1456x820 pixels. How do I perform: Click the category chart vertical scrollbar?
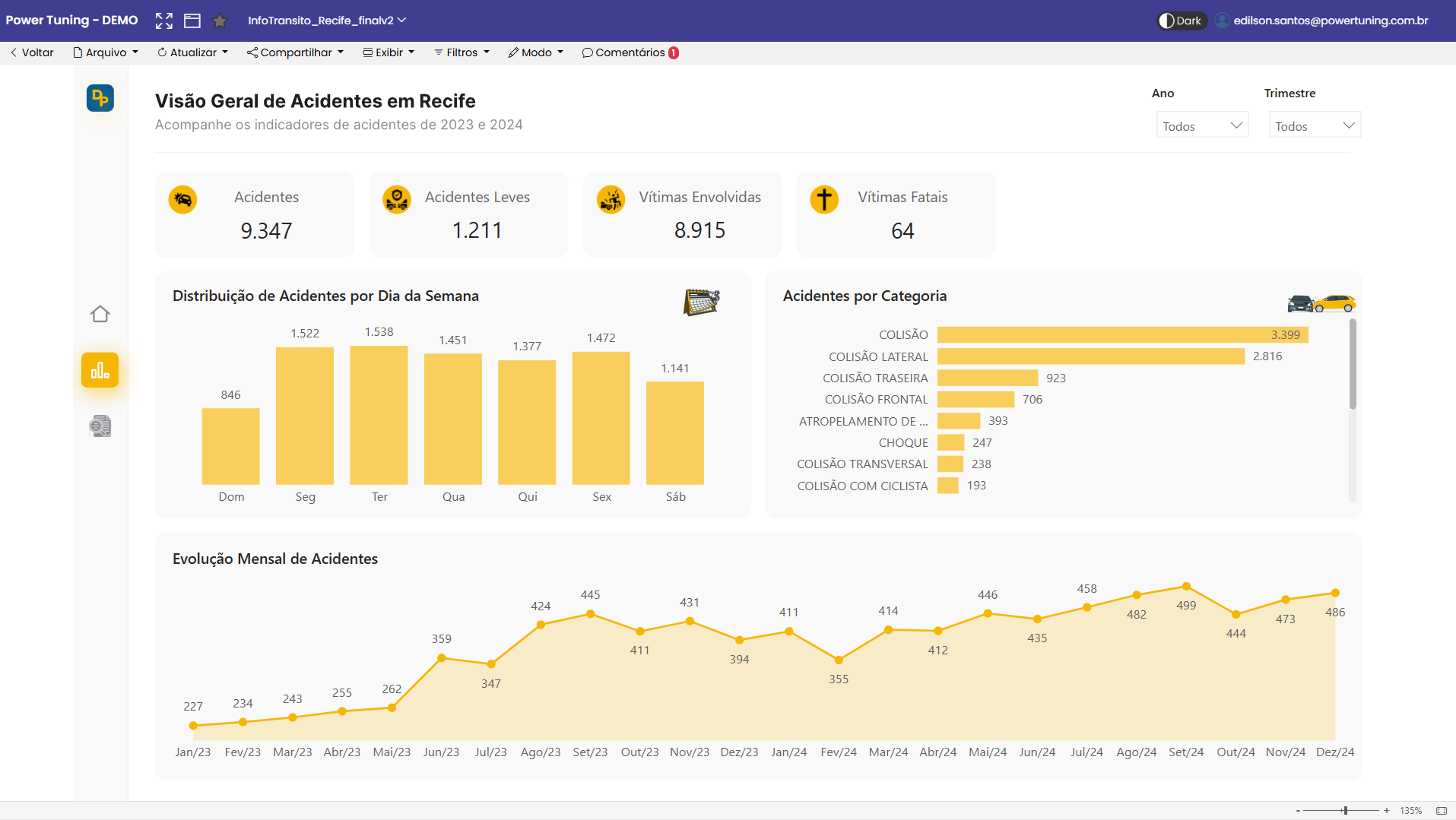coord(1353,365)
